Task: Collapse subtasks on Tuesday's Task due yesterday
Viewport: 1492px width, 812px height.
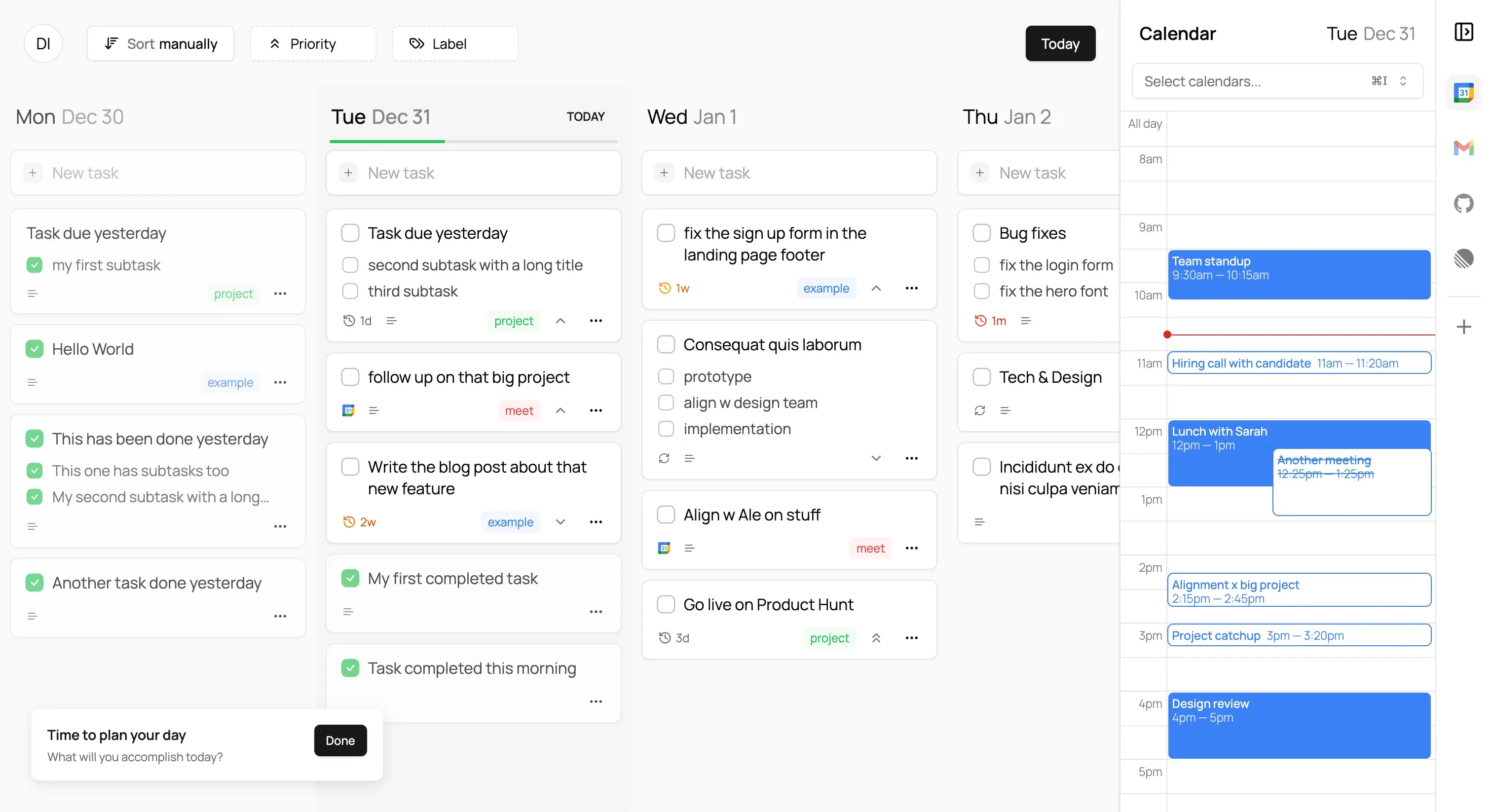Action: (x=560, y=320)
